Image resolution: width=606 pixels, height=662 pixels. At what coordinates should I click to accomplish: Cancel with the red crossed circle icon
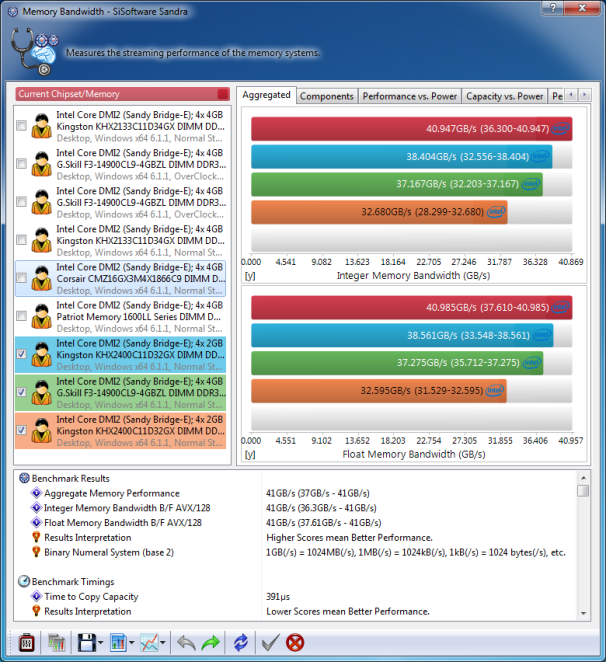tap(295, 643)
